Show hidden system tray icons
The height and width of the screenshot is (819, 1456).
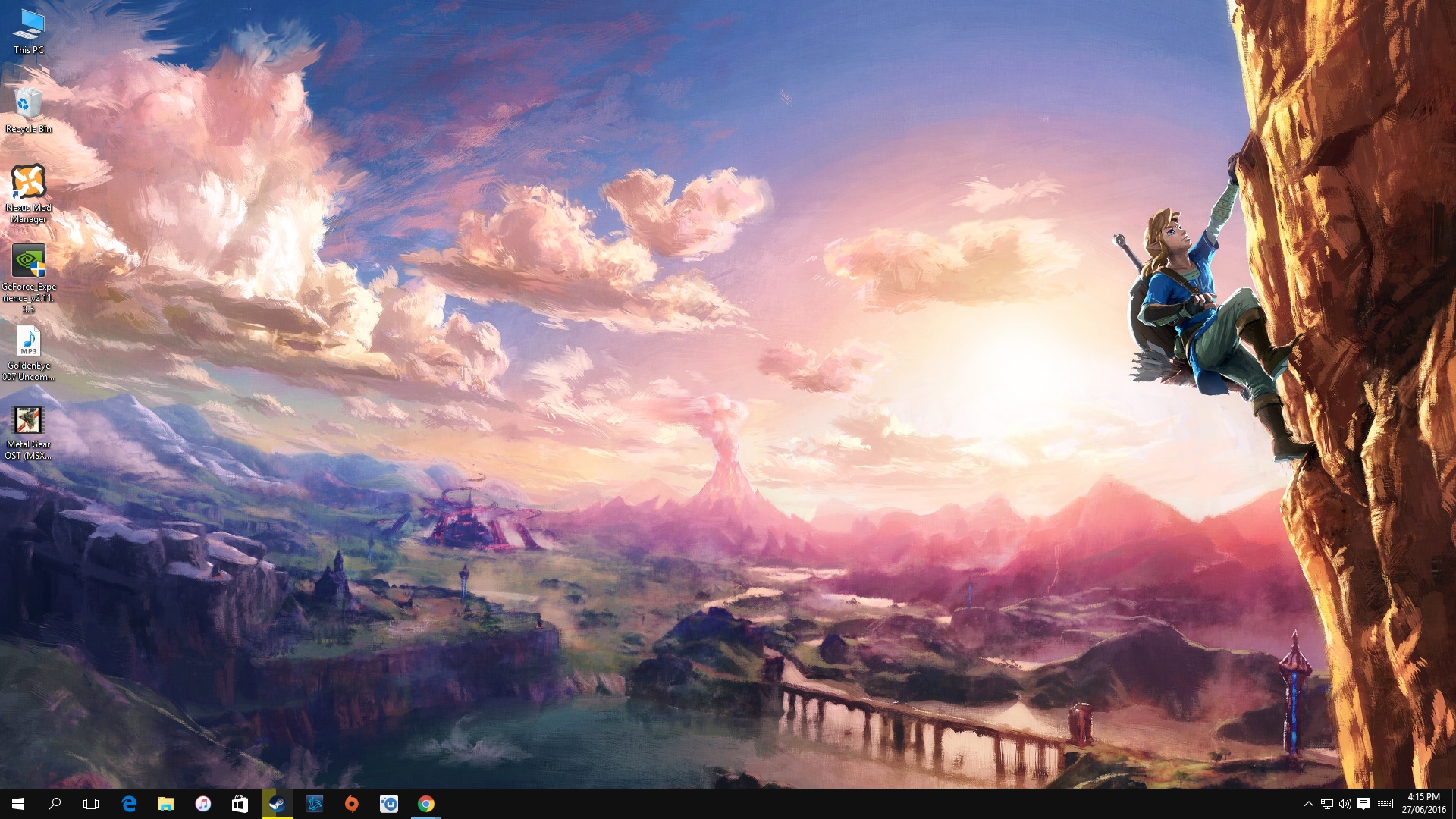(1308, 804)
